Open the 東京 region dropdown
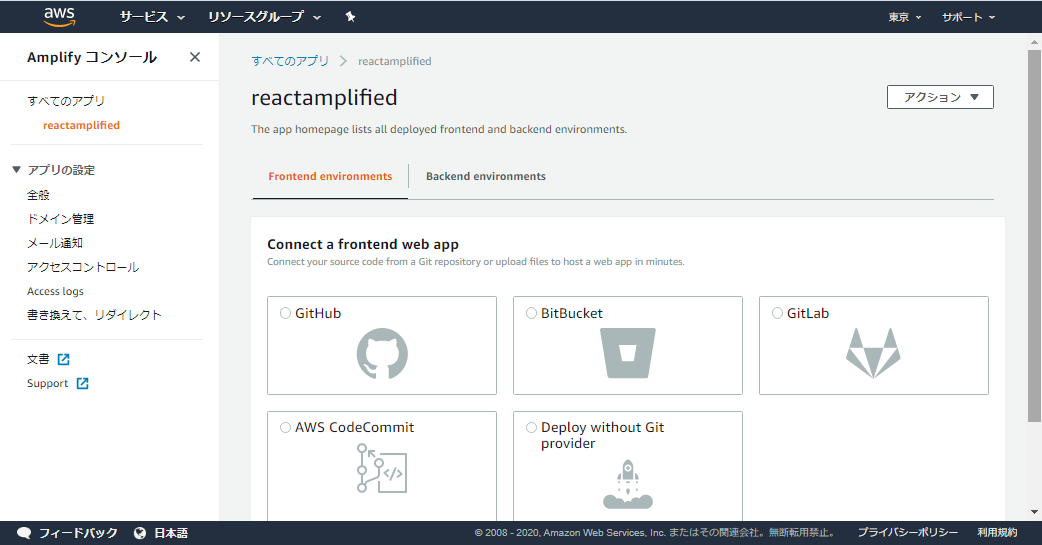 [904, 17]
